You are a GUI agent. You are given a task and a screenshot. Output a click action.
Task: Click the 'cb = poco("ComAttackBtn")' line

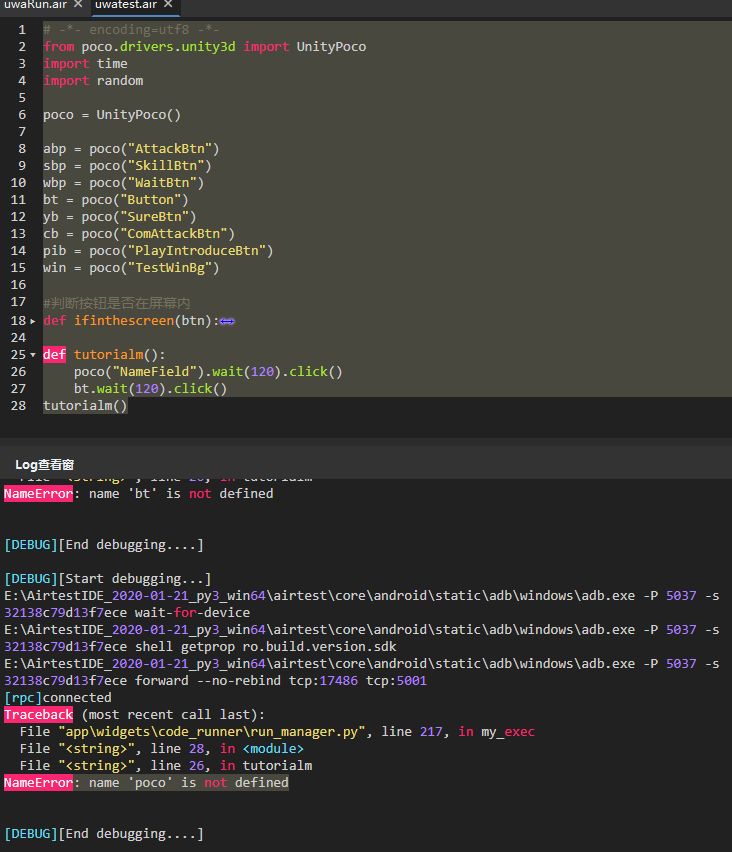139,234
